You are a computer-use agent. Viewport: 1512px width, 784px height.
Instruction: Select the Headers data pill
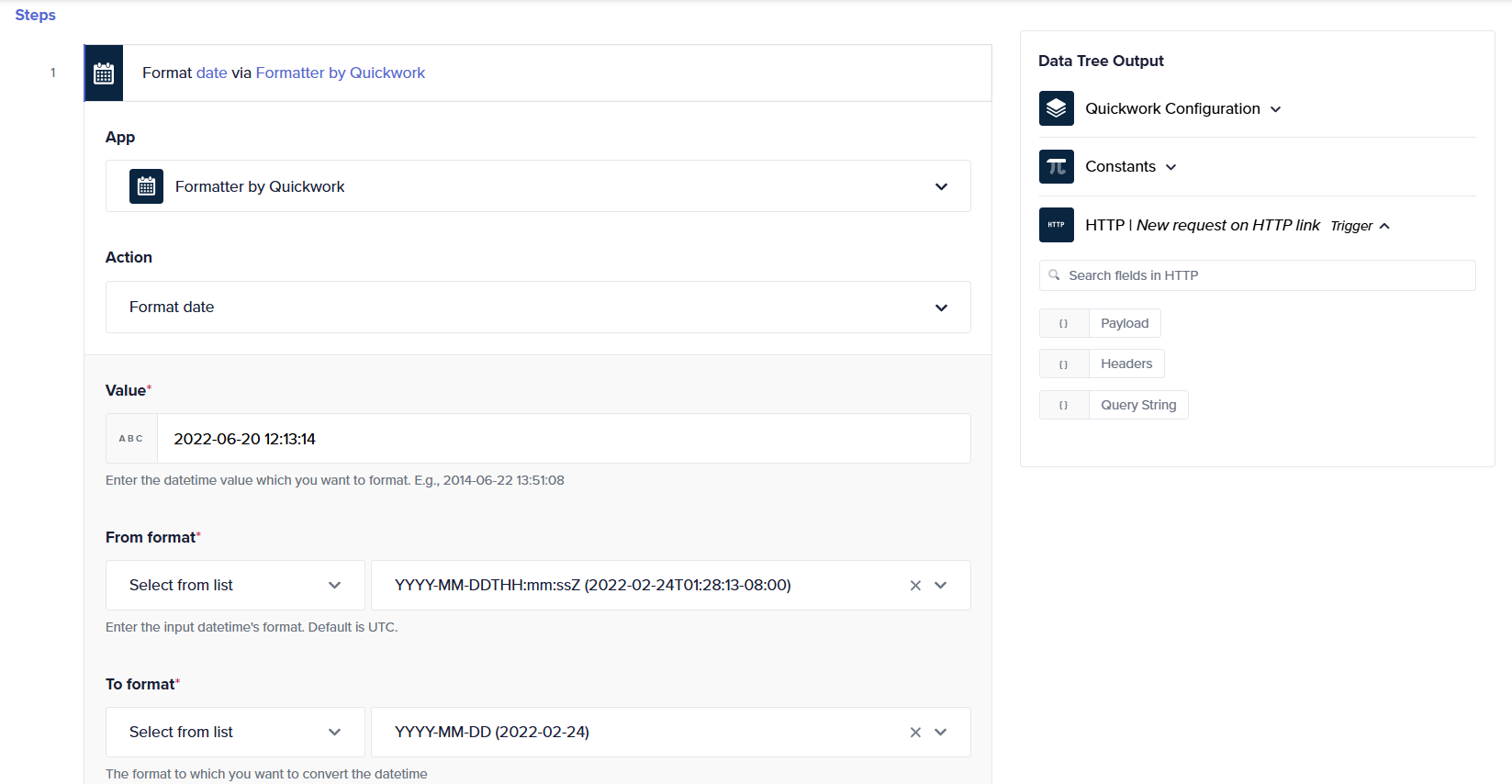[1126, 364]
